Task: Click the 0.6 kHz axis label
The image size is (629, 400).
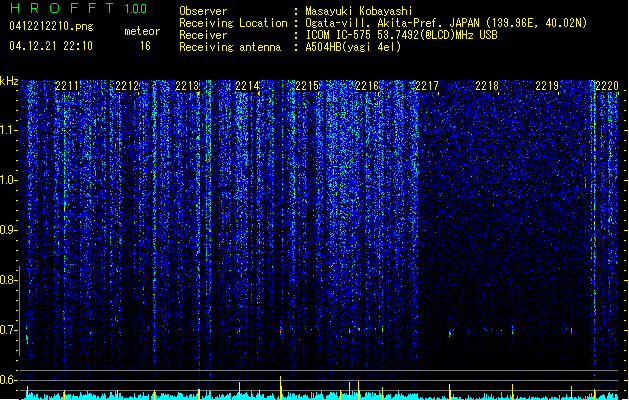Action: [x=9, y=380]
